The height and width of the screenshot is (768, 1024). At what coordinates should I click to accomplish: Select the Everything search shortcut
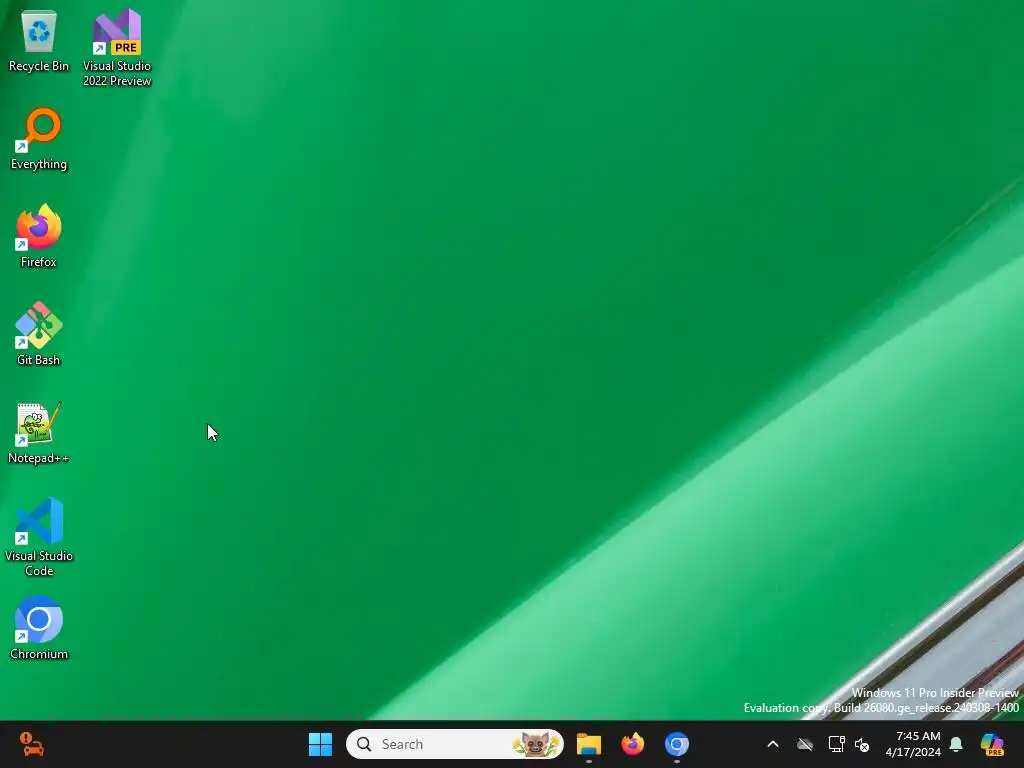point(39,138)
